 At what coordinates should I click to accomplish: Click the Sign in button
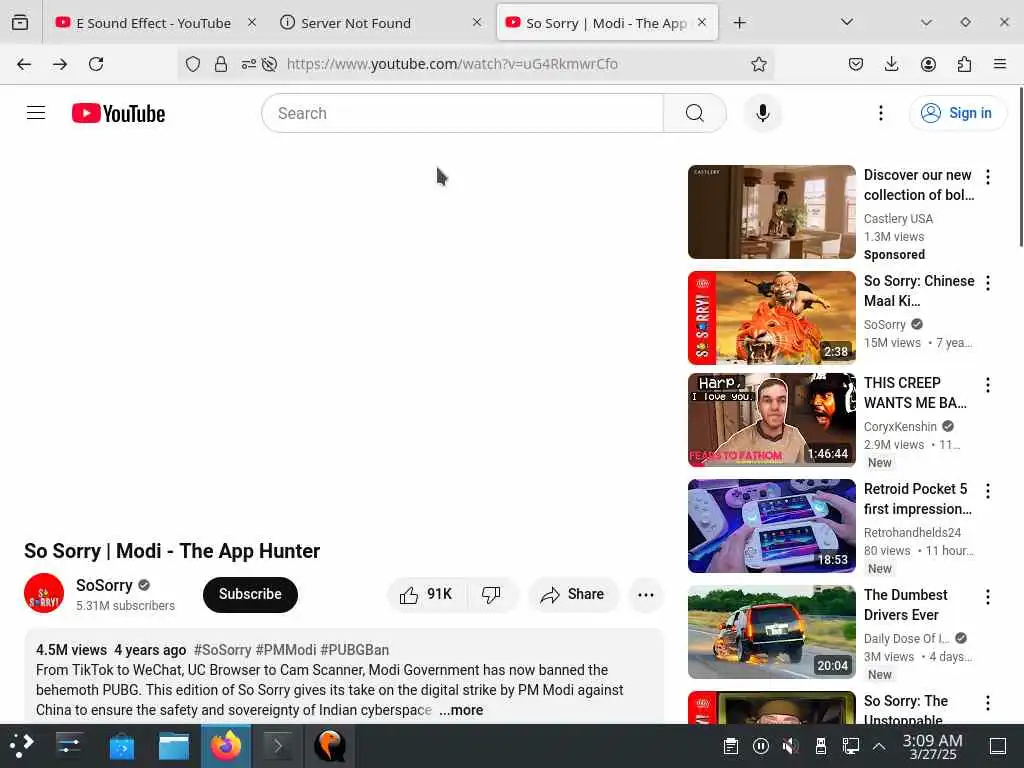957,113
